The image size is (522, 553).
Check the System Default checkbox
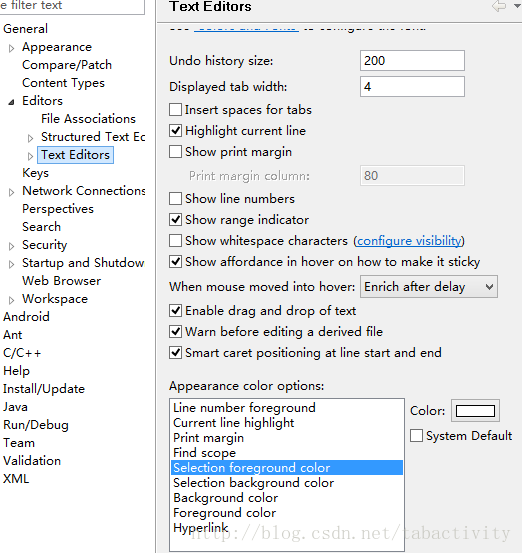[416, 436]
